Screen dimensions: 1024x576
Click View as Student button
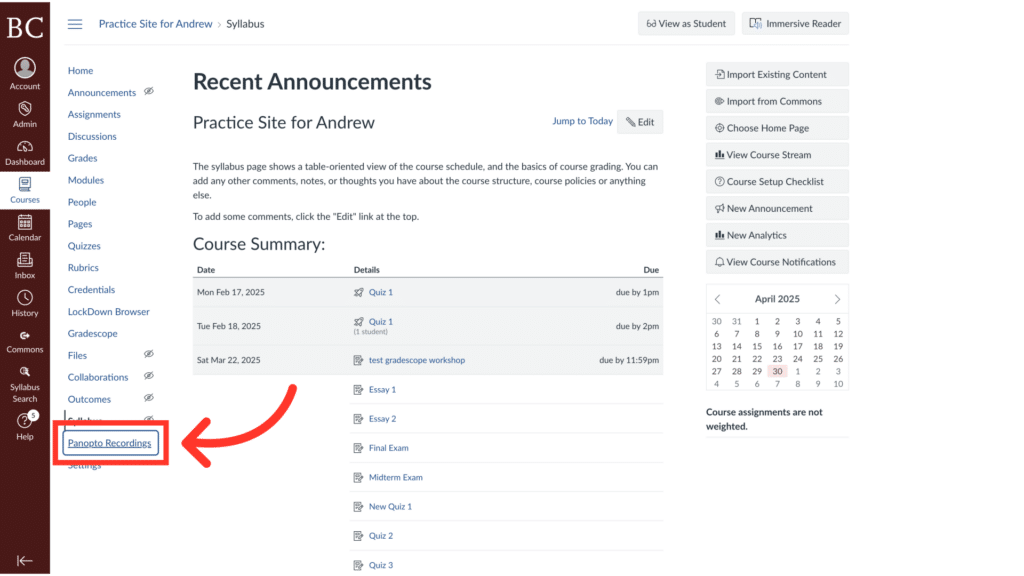pyautogui.click(x=686, y=24)
